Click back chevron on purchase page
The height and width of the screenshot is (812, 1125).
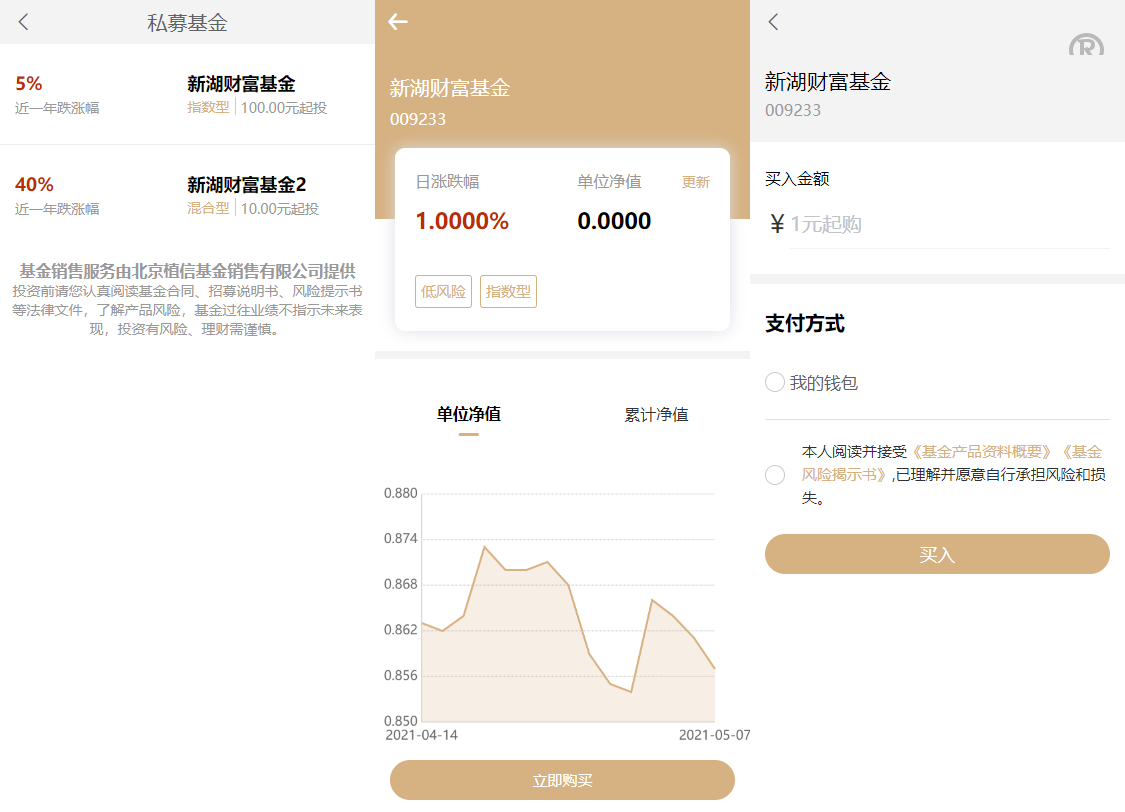pos(773,22)
